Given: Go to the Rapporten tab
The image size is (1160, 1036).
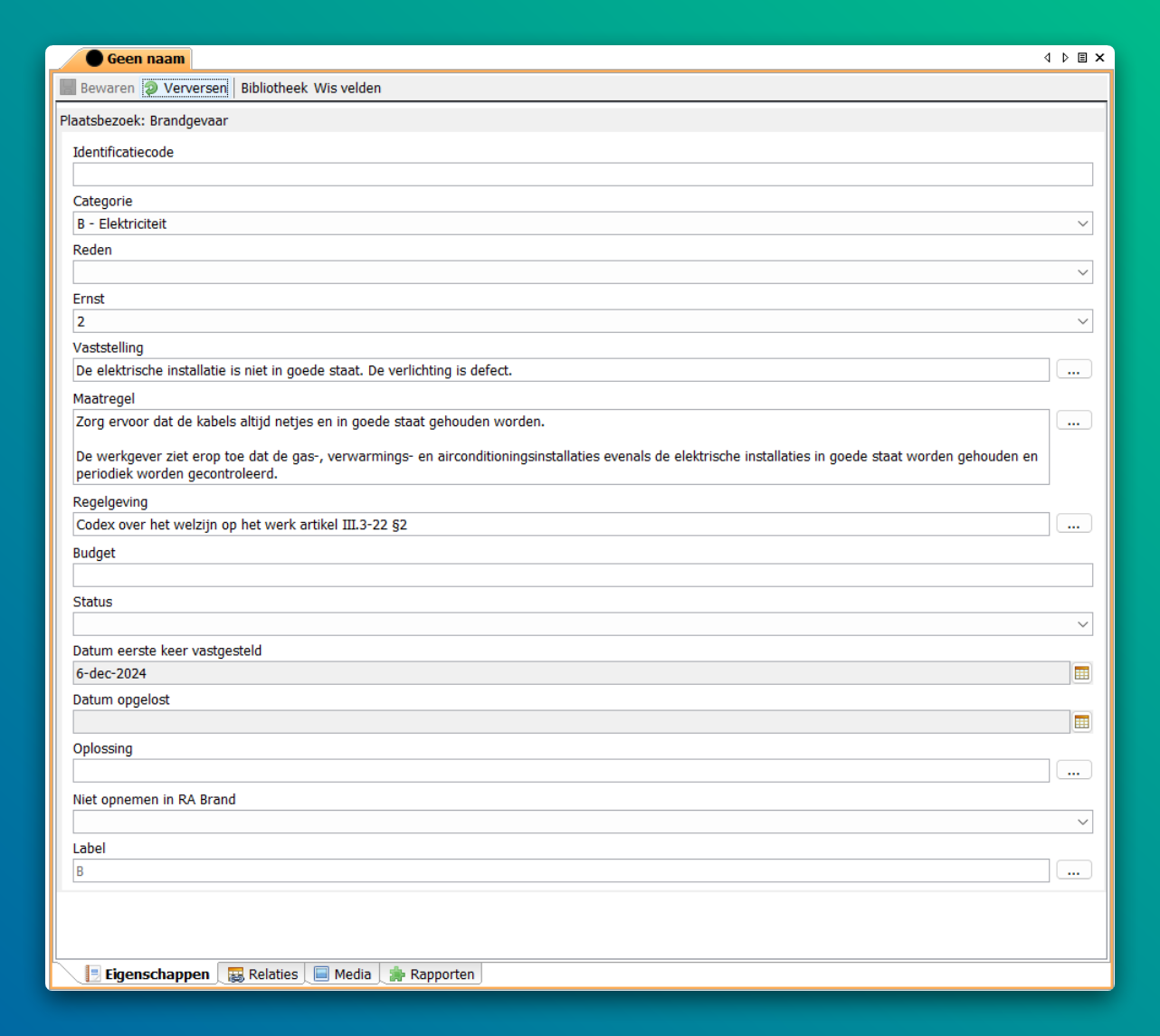Looking at the screenshot, I should coord(432,974).
